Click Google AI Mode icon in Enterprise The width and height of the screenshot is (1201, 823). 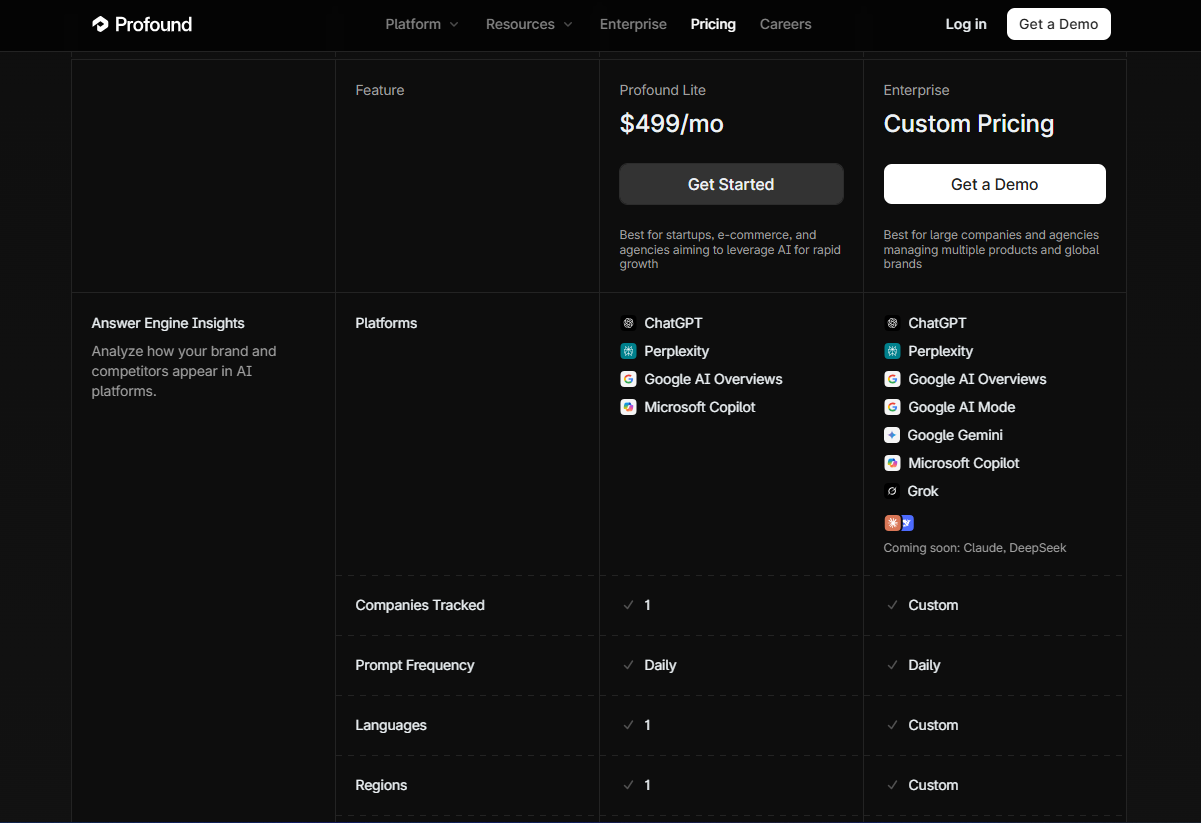pos(892,407)
